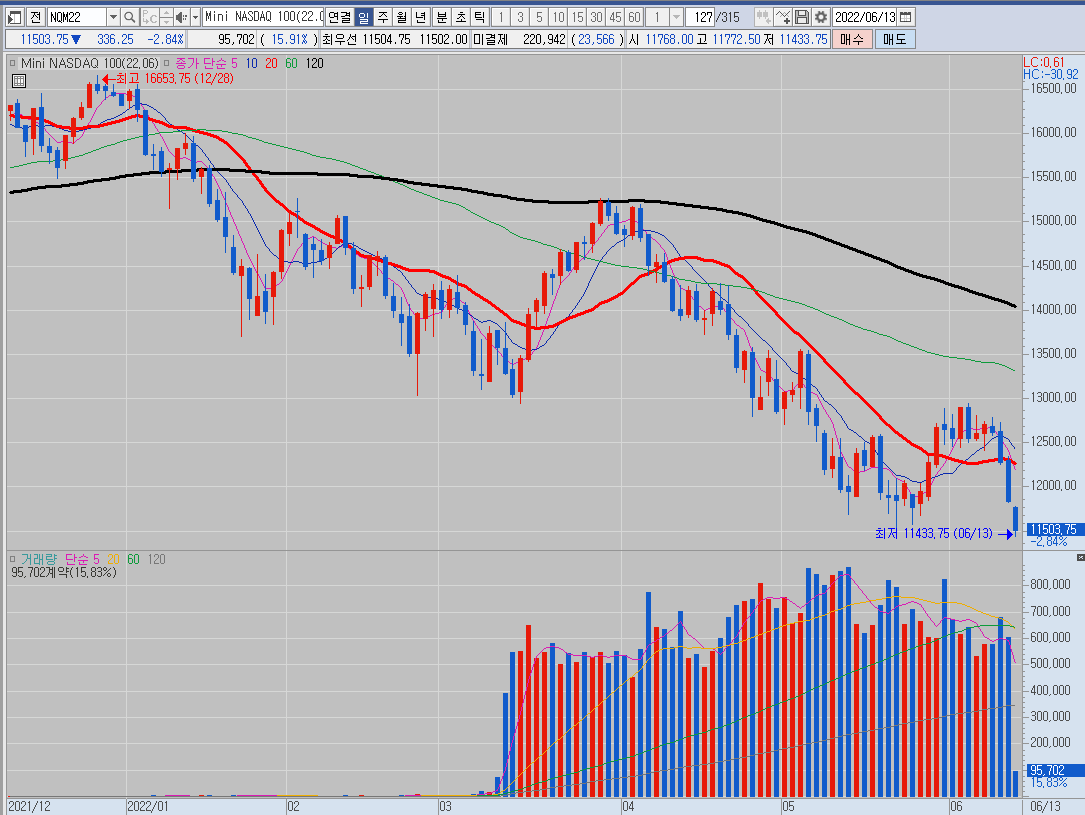Choose interval 5 button
The height and width of the screenshot is (815, 1085).
(539, 17)
